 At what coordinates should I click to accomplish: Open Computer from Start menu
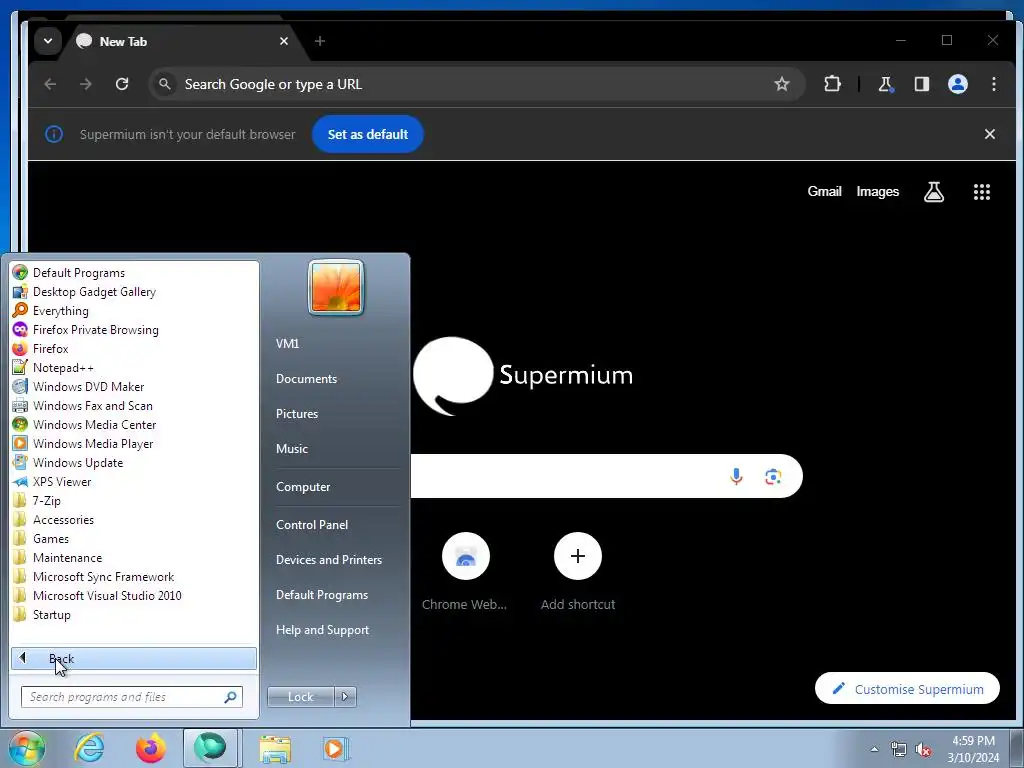coord(303,487)
